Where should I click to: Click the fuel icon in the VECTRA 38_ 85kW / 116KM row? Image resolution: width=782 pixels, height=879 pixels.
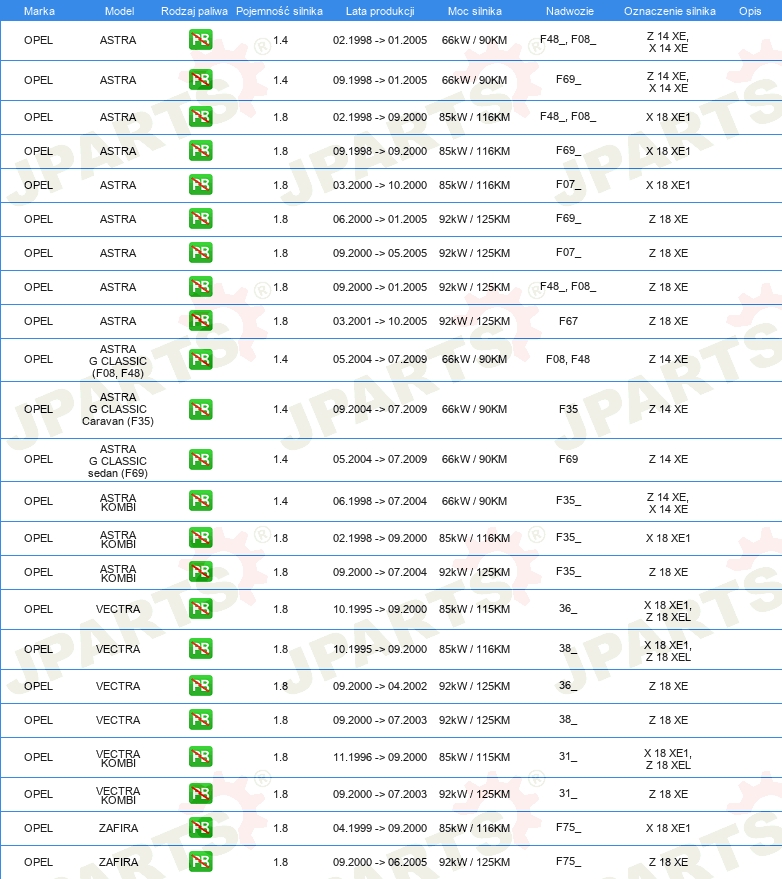(201, 649)
